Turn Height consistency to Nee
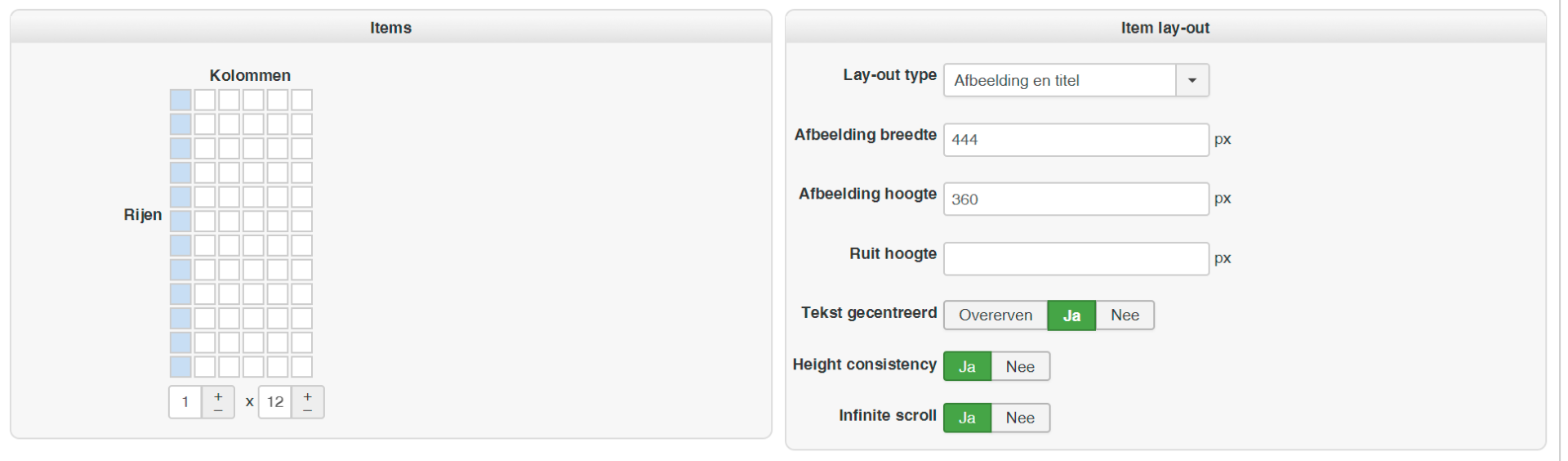This screenshot has height=461, width=1568. click(x=1020, y=367)
